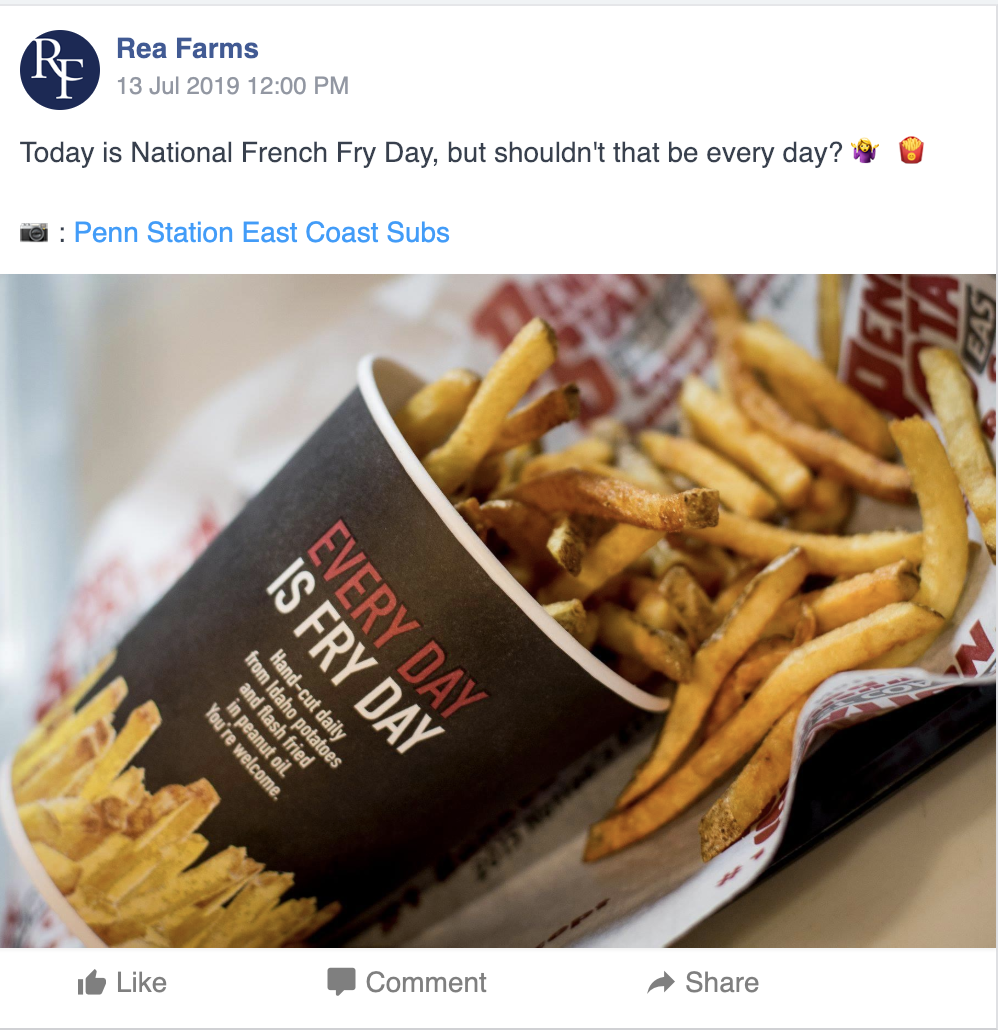Select the Share label text

coord(722,983)
